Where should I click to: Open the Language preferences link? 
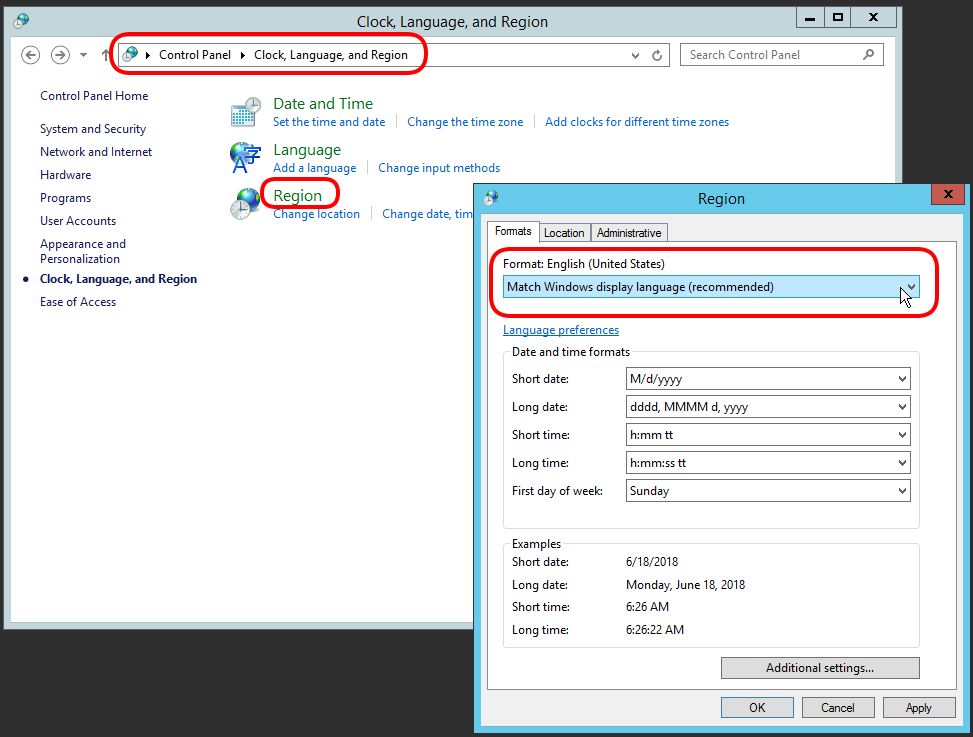coord(561,330)
